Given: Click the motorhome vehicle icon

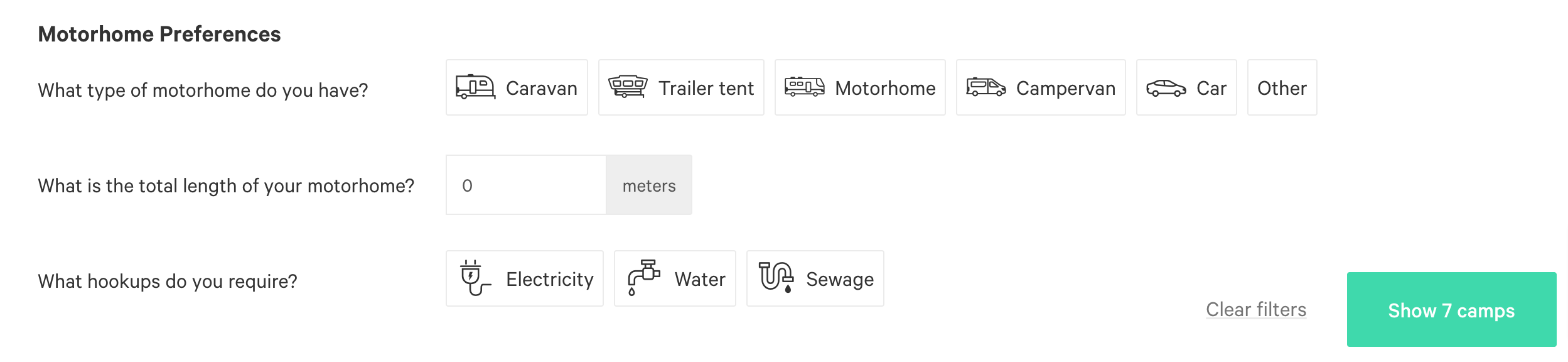Looking at the screenshot, I should 804,87.
